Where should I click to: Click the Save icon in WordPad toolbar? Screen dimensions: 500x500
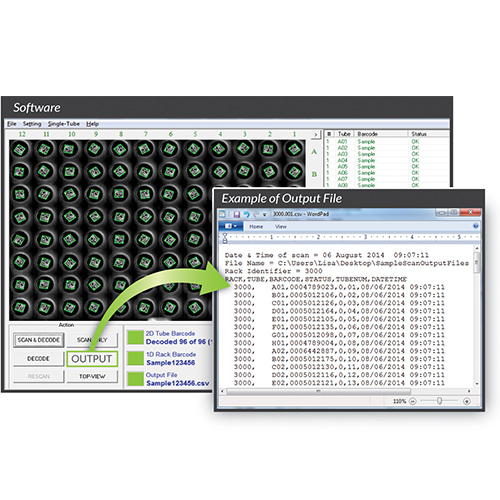click(237, 214)
